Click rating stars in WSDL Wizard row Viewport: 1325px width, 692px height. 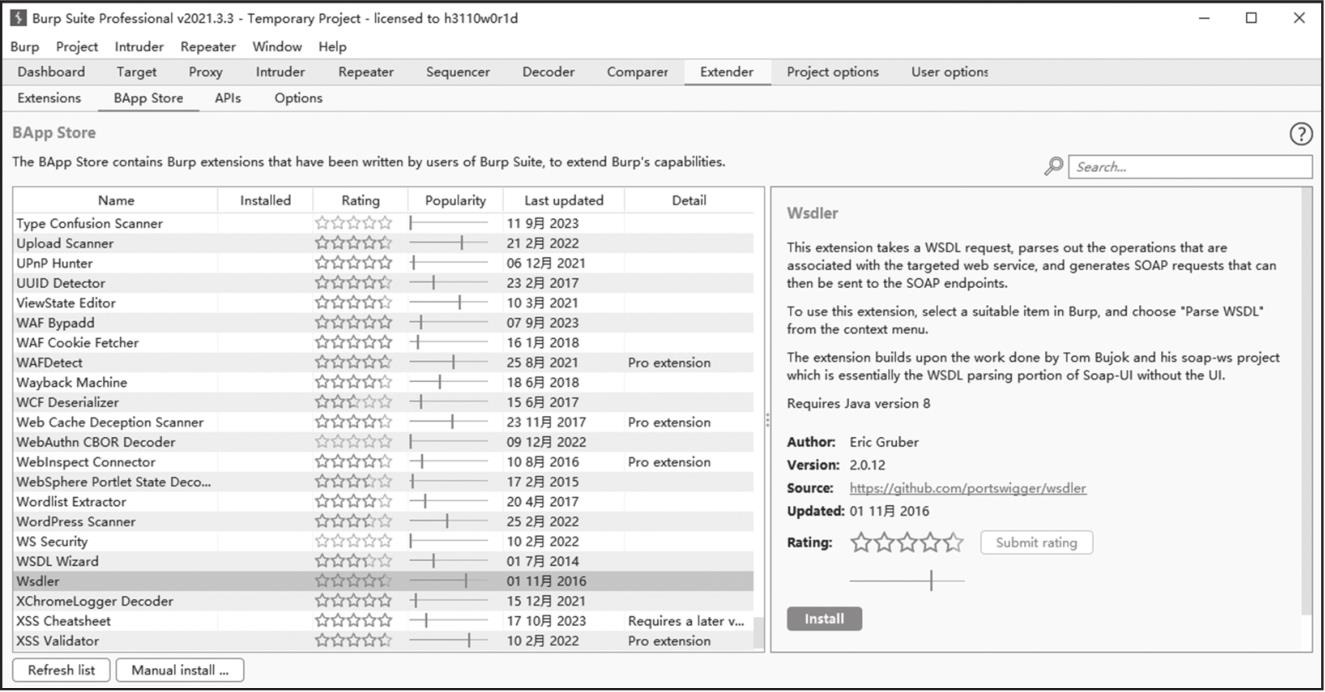tap(354, 561)
